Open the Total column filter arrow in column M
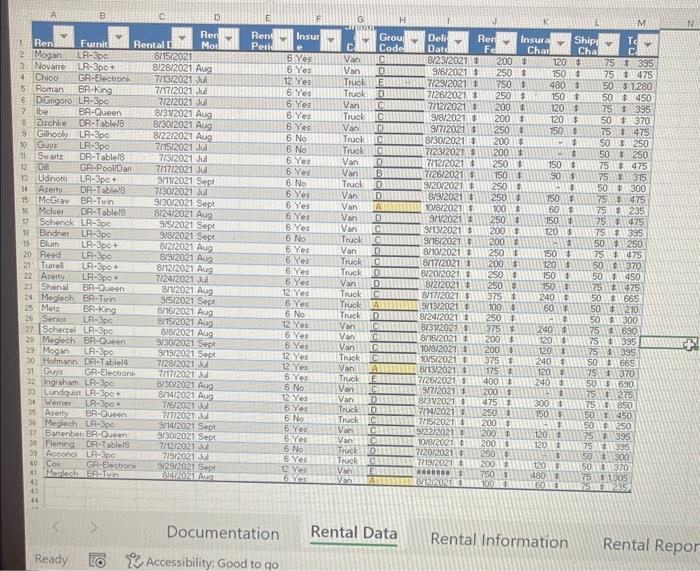Image resolution: width=700 pixels, height=571 pixels. [648, 45]
